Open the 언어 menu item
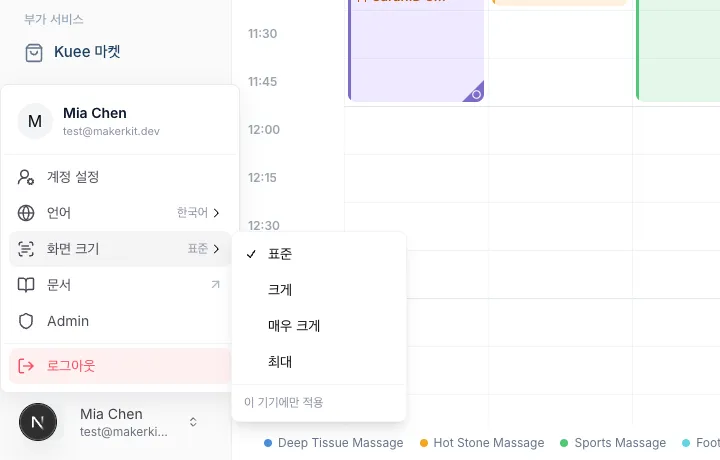Image resolution: width=720 pixels, height=460 pixels. 119,213
